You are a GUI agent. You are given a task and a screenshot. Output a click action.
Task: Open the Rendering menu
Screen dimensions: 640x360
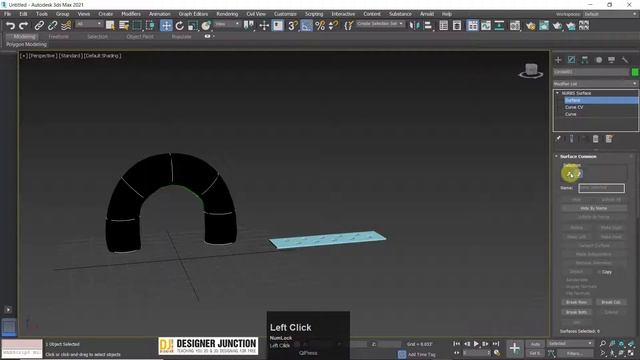[227, 14]
